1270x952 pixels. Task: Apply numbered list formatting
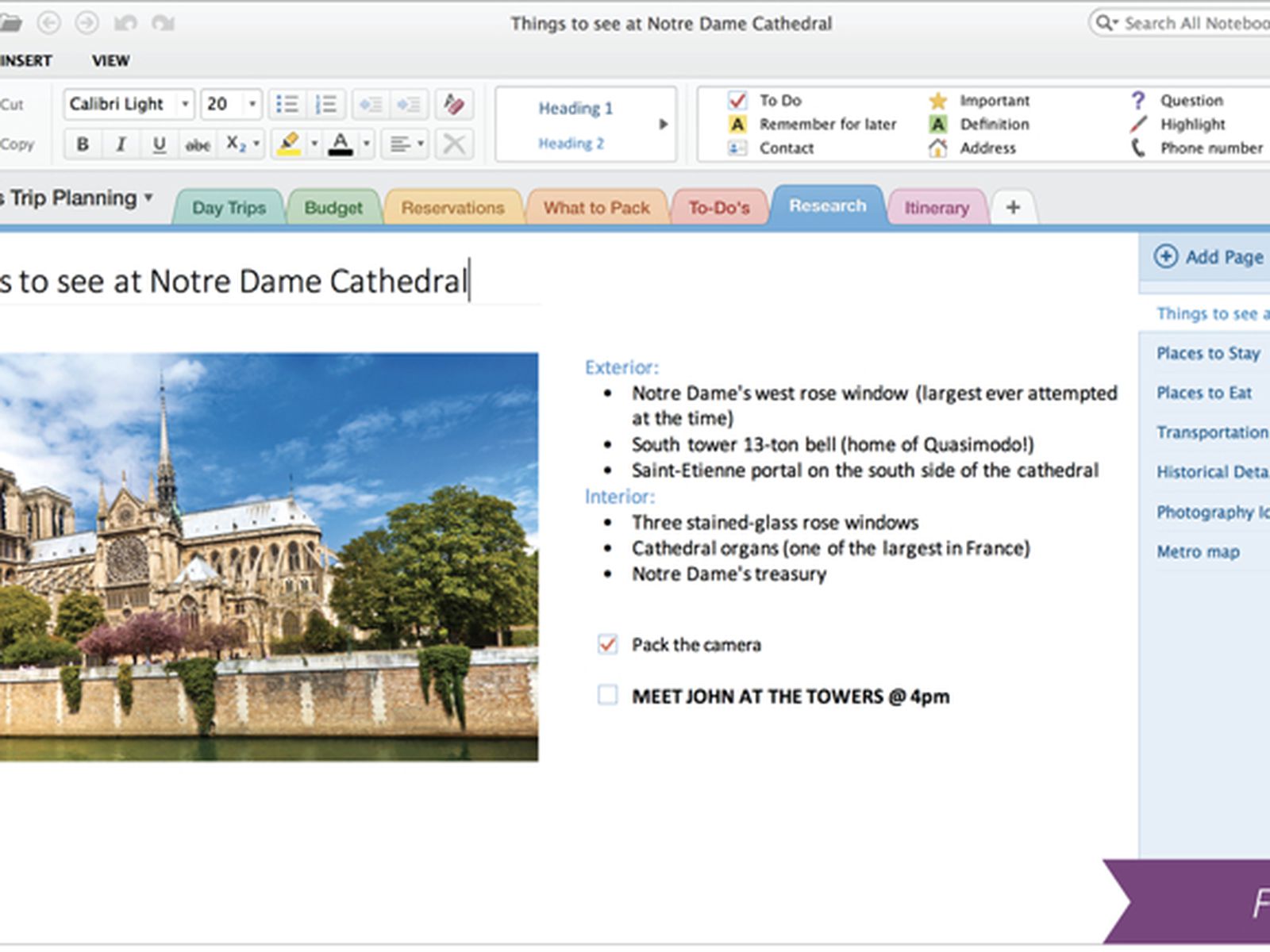pyautogui.click(x=325, y=104)
